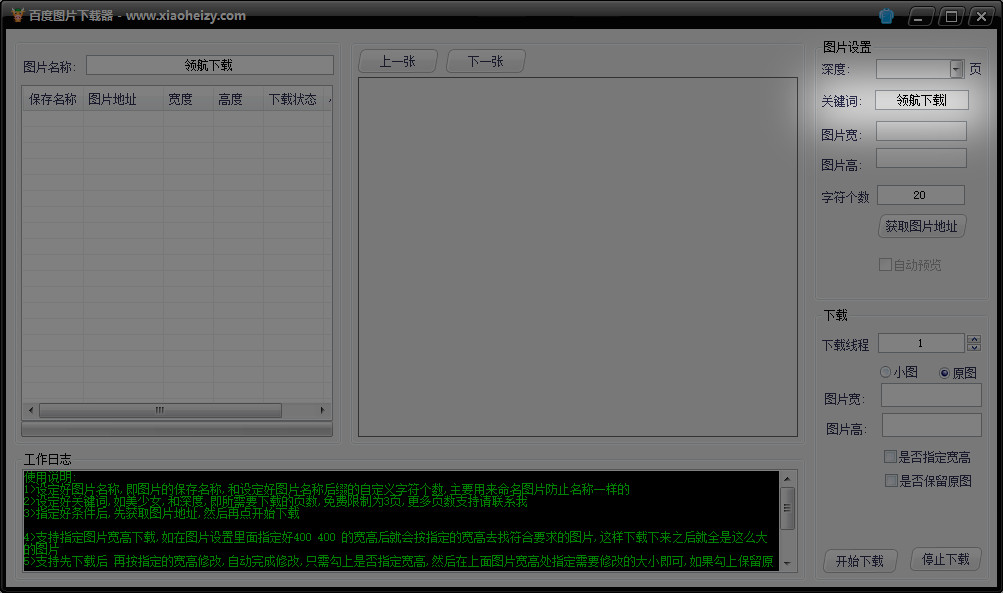Click 开始下载 button
Screen dimensions: 1003x593
(x=860, y=561)
